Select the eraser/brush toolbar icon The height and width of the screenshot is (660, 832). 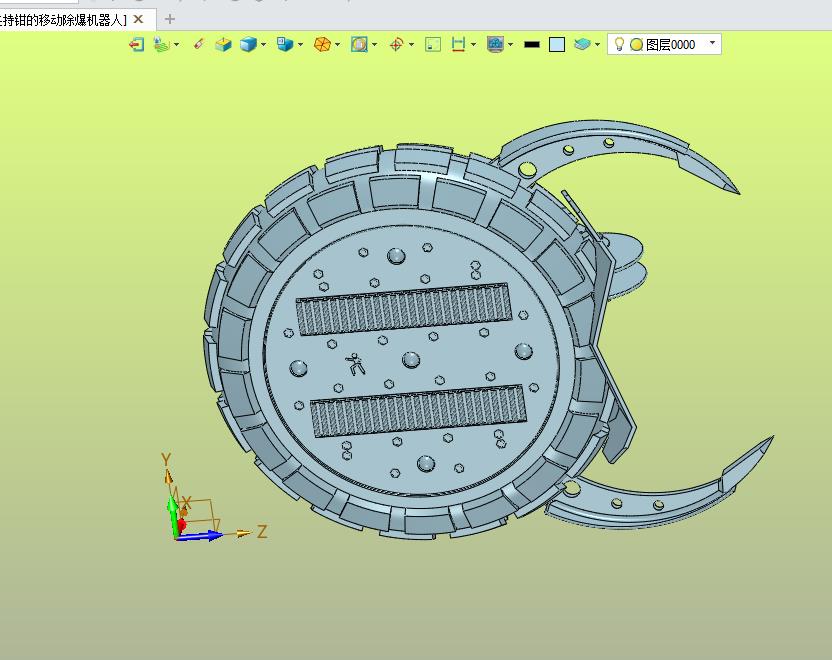198,44
